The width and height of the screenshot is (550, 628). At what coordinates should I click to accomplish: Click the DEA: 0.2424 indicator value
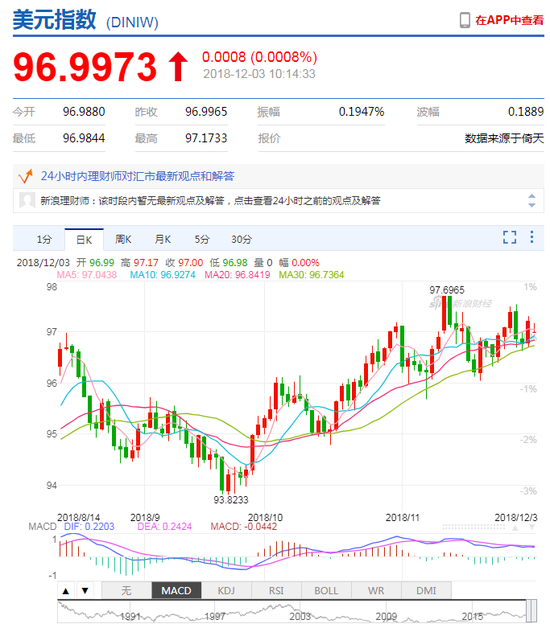(164, 526)
